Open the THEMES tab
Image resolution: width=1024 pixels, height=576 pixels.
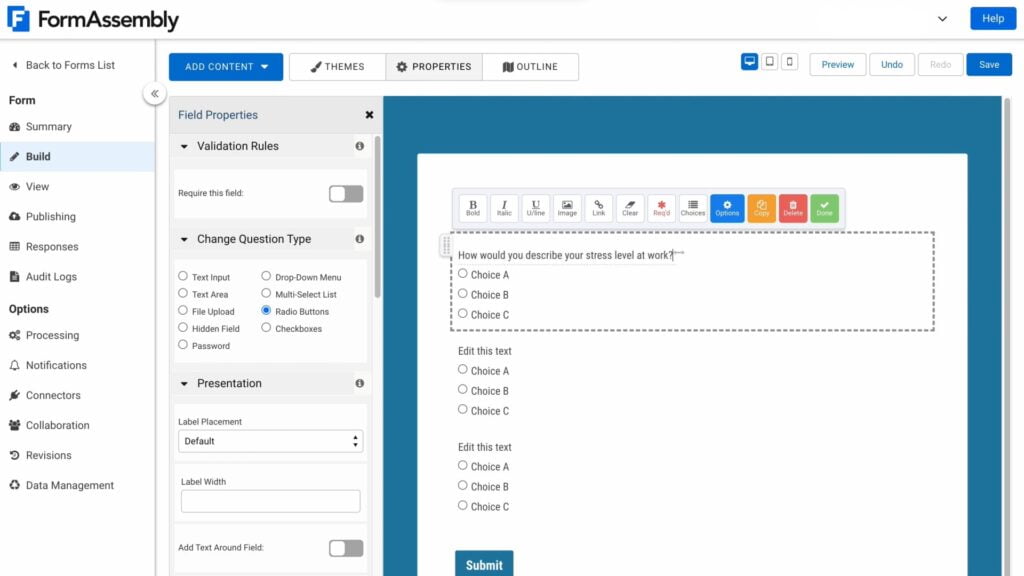click(337, 66)
